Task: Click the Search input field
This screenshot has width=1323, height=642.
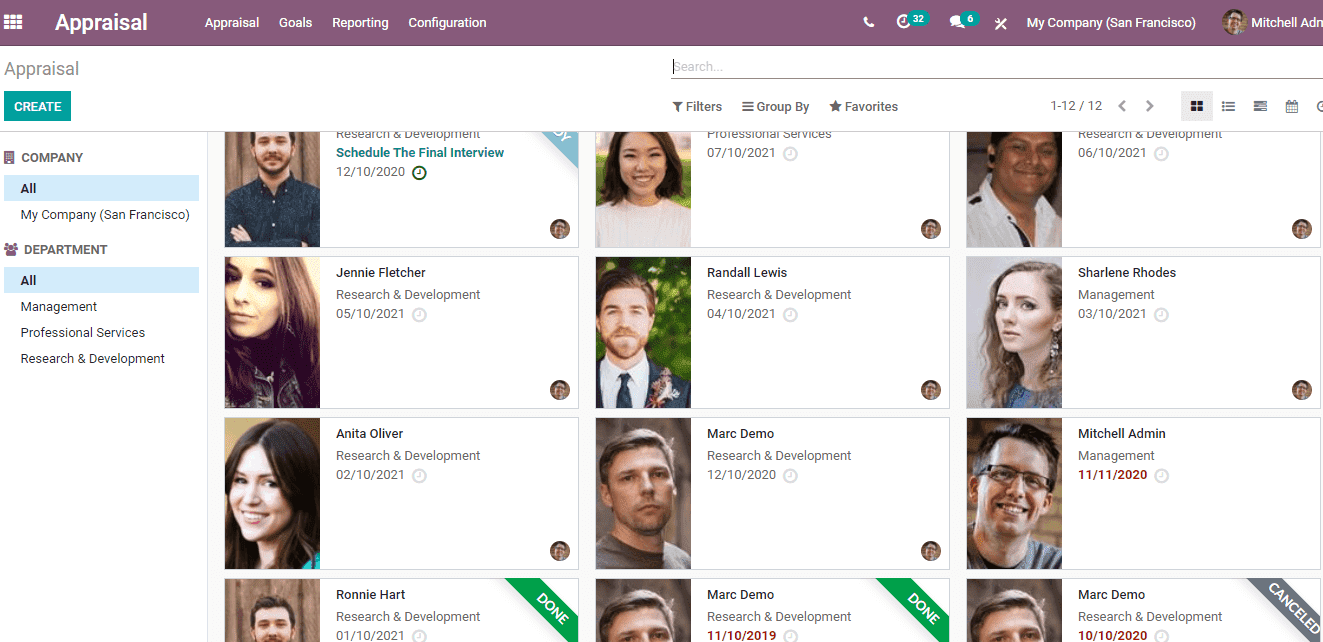Action: pos(996,67)
